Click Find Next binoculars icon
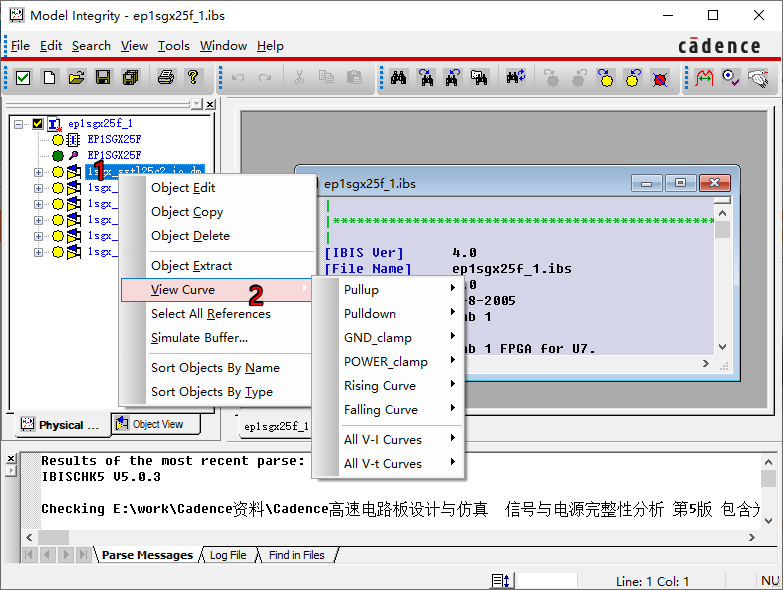783x590 pixels. coord(426,78)
